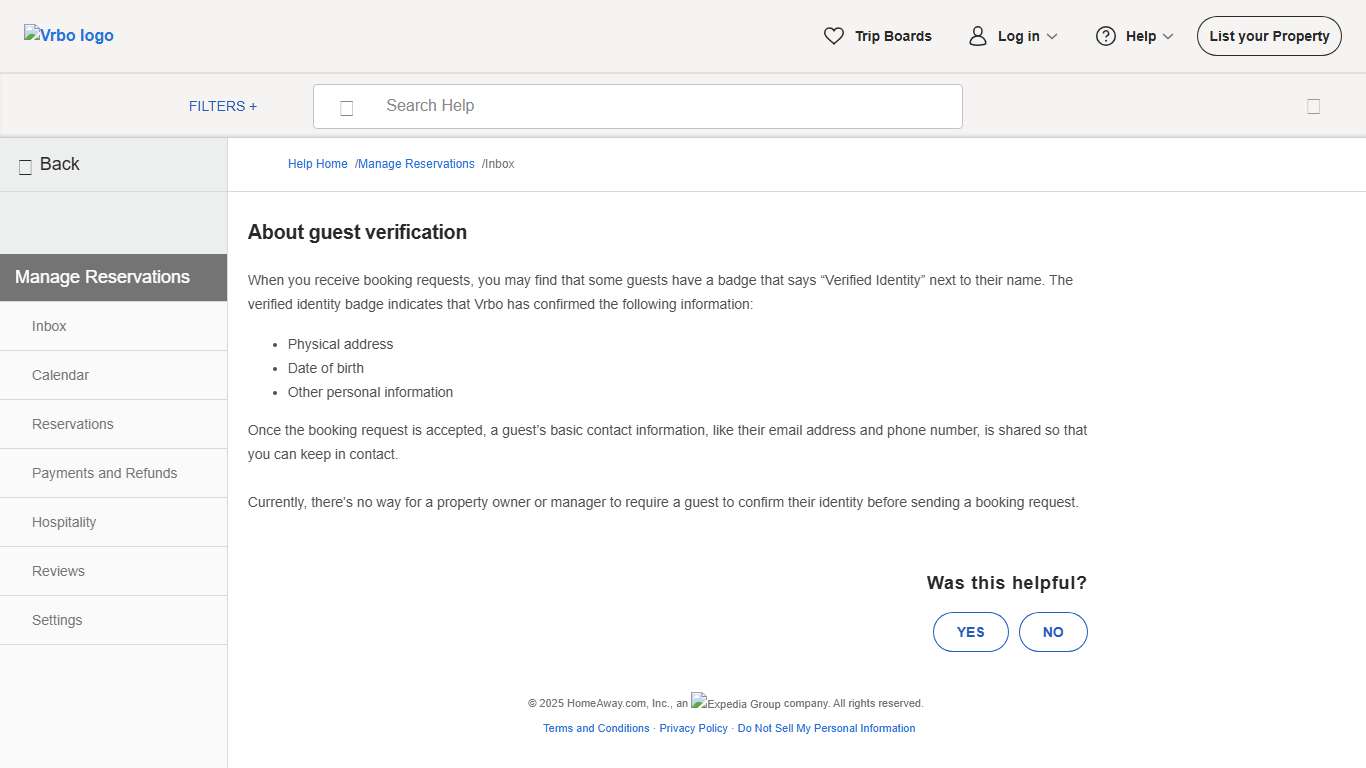Open the Privacy Policy link
Viewport: 1366px width, 768px height.
(693, 728)
